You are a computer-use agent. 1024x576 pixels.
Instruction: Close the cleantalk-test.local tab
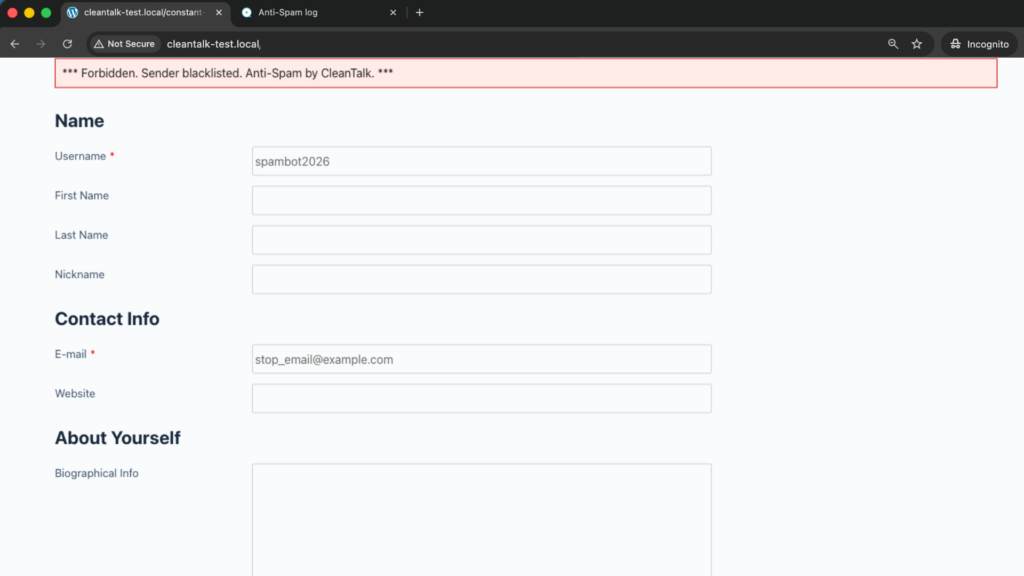coord(219,12)
